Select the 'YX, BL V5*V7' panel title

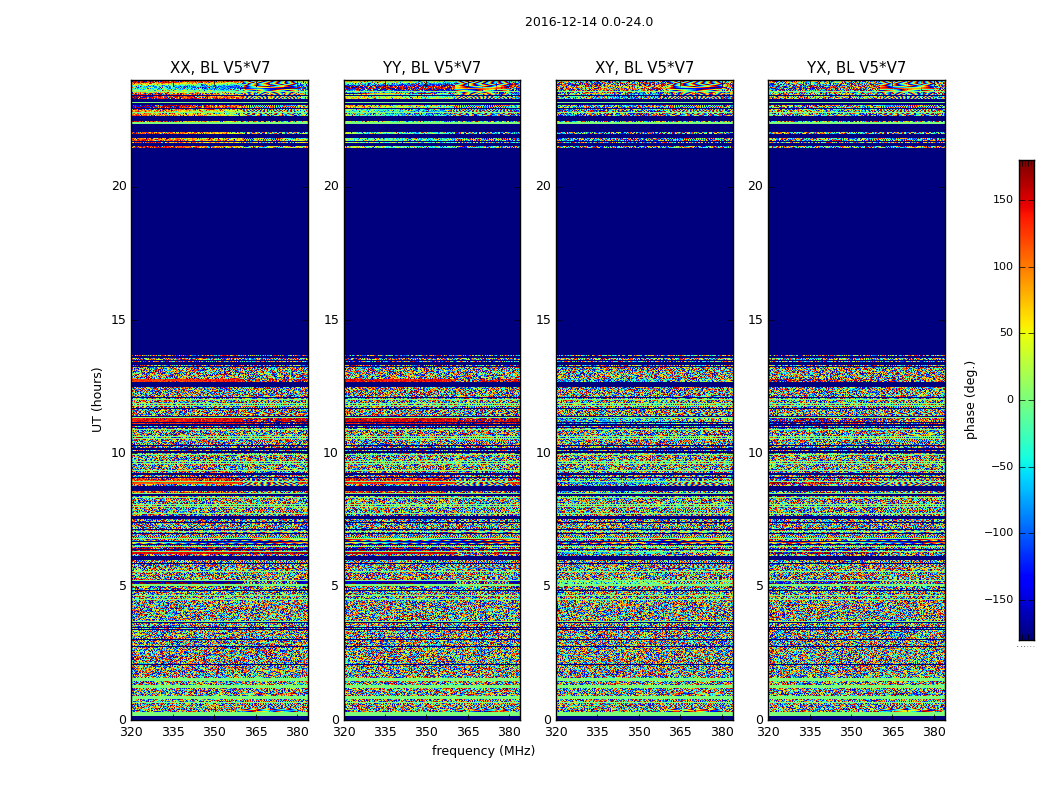coord(856,68)
